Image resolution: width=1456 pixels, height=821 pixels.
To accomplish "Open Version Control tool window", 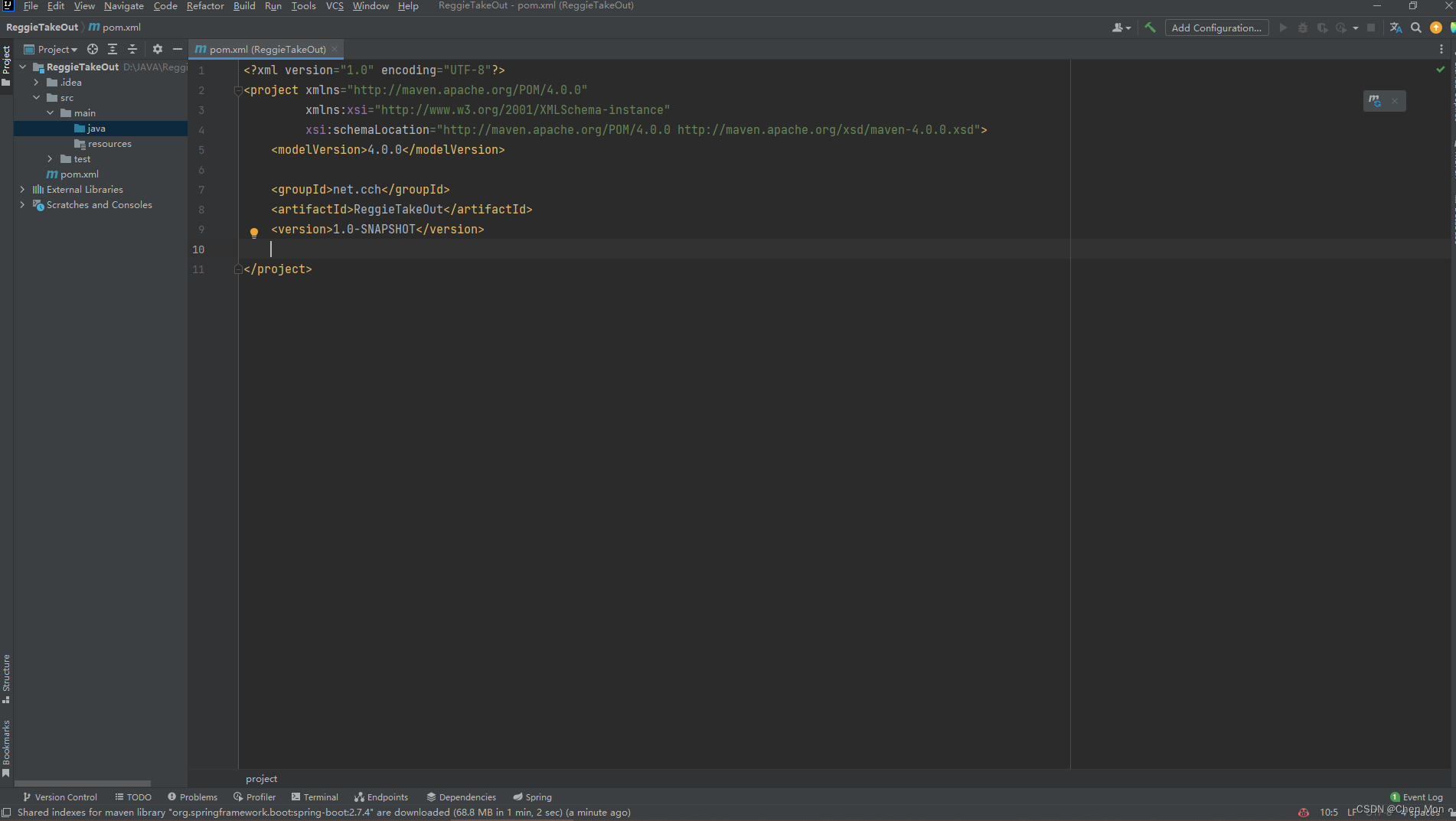I will [x=60, y=797].
